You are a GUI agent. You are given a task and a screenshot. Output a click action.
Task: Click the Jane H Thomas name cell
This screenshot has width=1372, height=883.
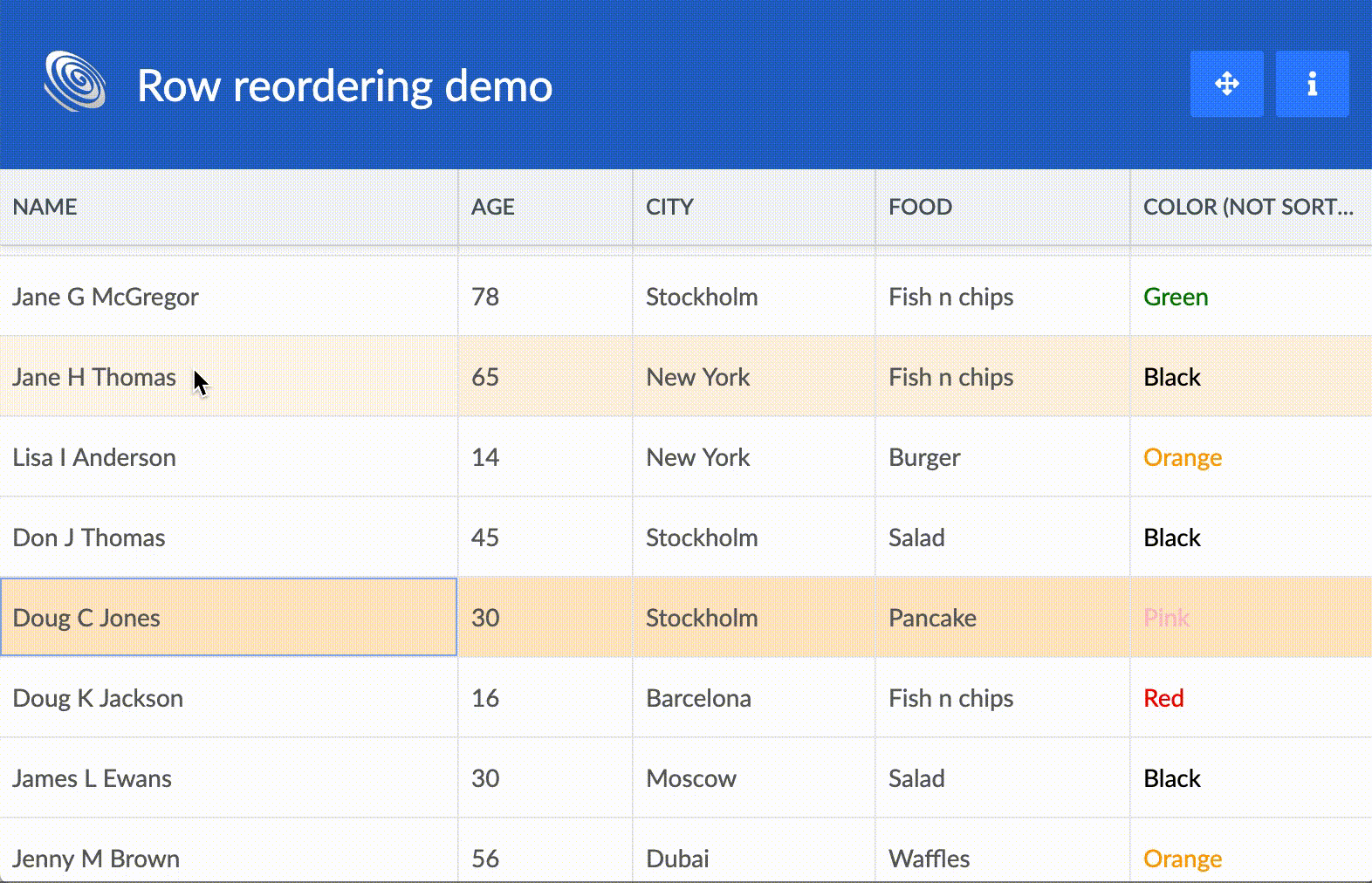94,377
